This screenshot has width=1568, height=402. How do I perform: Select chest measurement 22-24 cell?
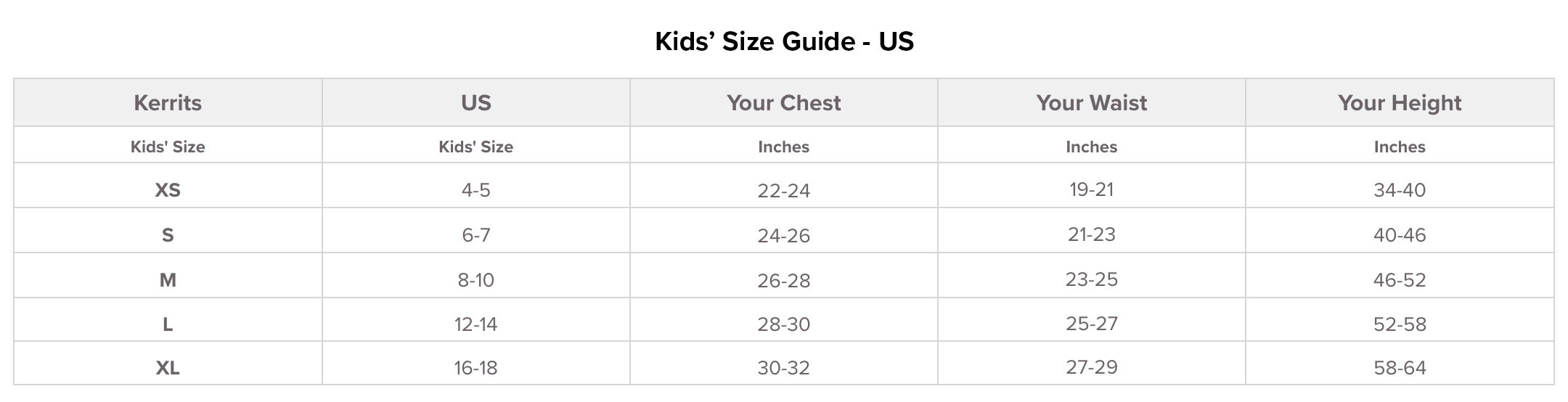783,191
